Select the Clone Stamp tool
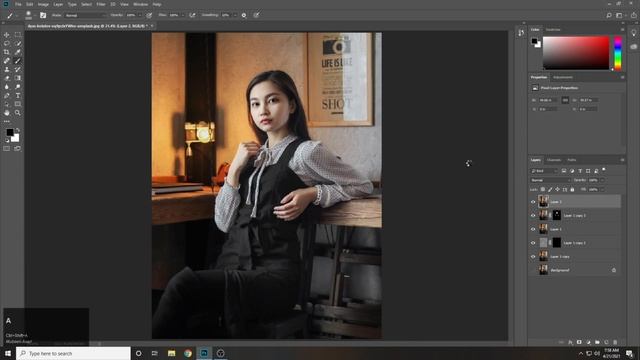The height and width of the screenshot is (360, 640). point(7,69)
